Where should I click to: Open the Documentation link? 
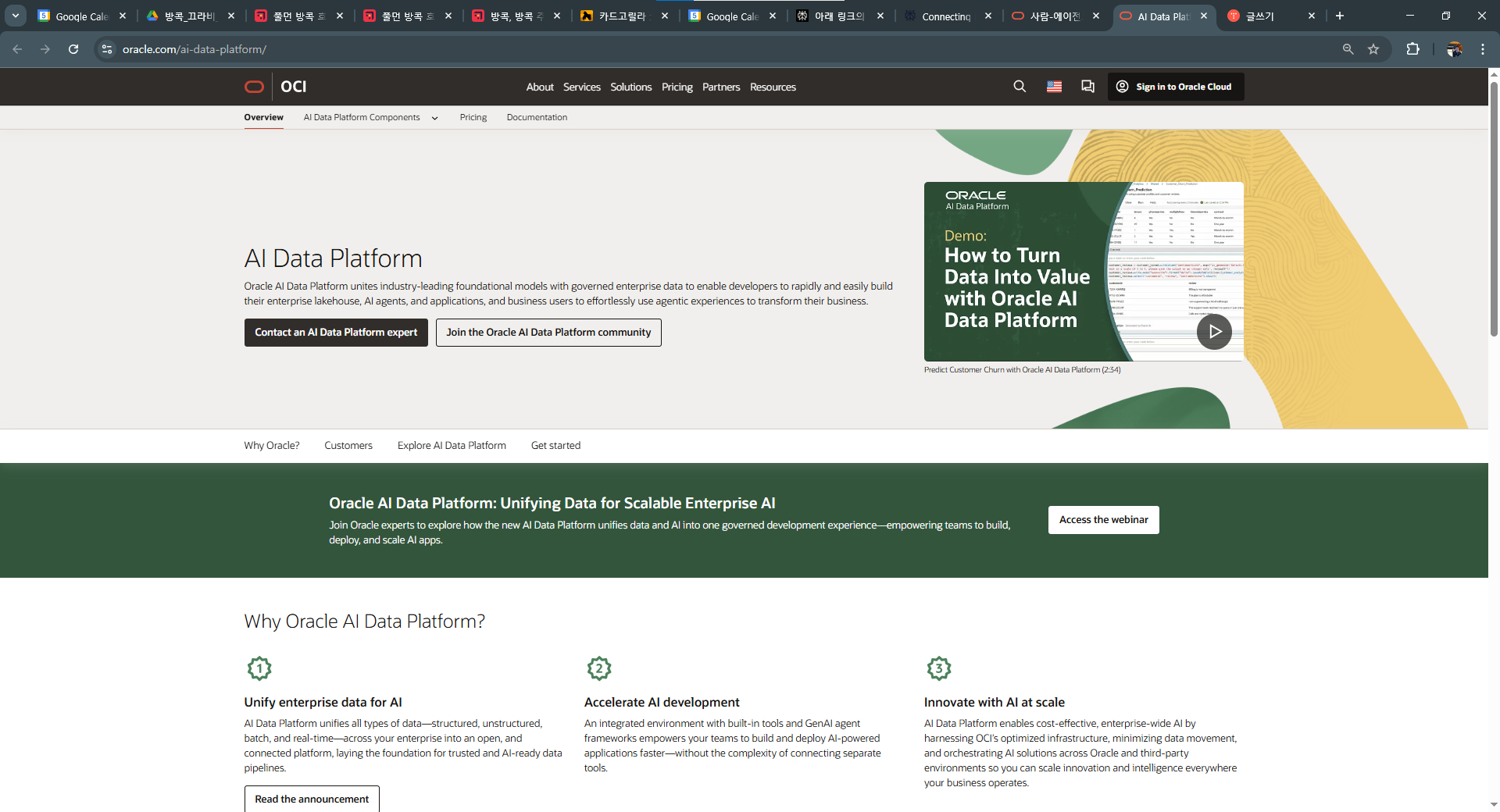[x=537, y=117]
